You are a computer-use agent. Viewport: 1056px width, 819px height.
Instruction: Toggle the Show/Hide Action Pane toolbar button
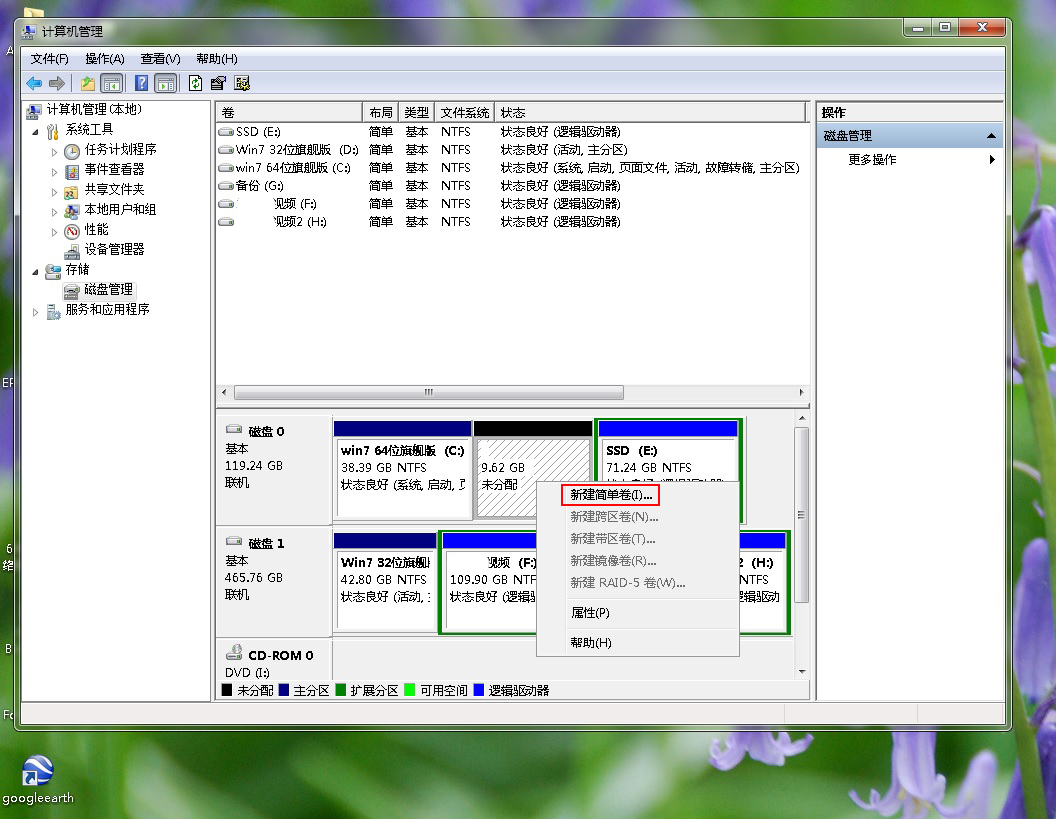pyautogui.click(x=166, y=84)
